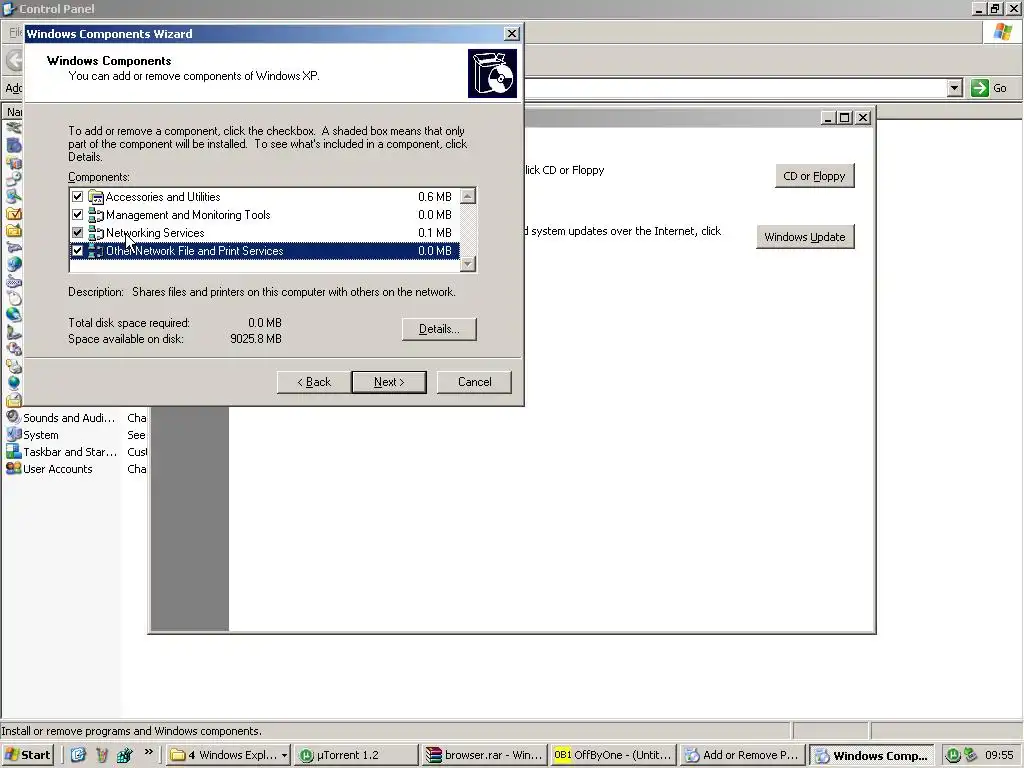Click the Components list scroll down arrow

point(468,264)
